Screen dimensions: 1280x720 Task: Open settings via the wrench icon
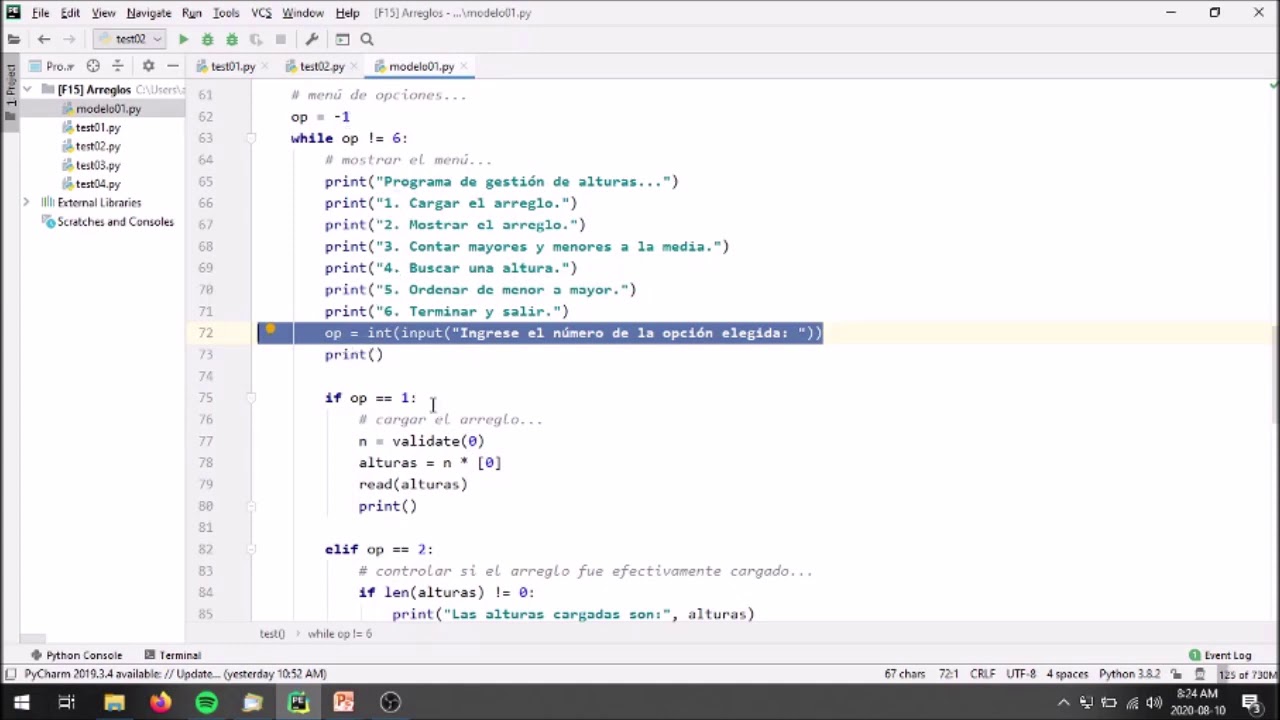click(x=312, y=39)
